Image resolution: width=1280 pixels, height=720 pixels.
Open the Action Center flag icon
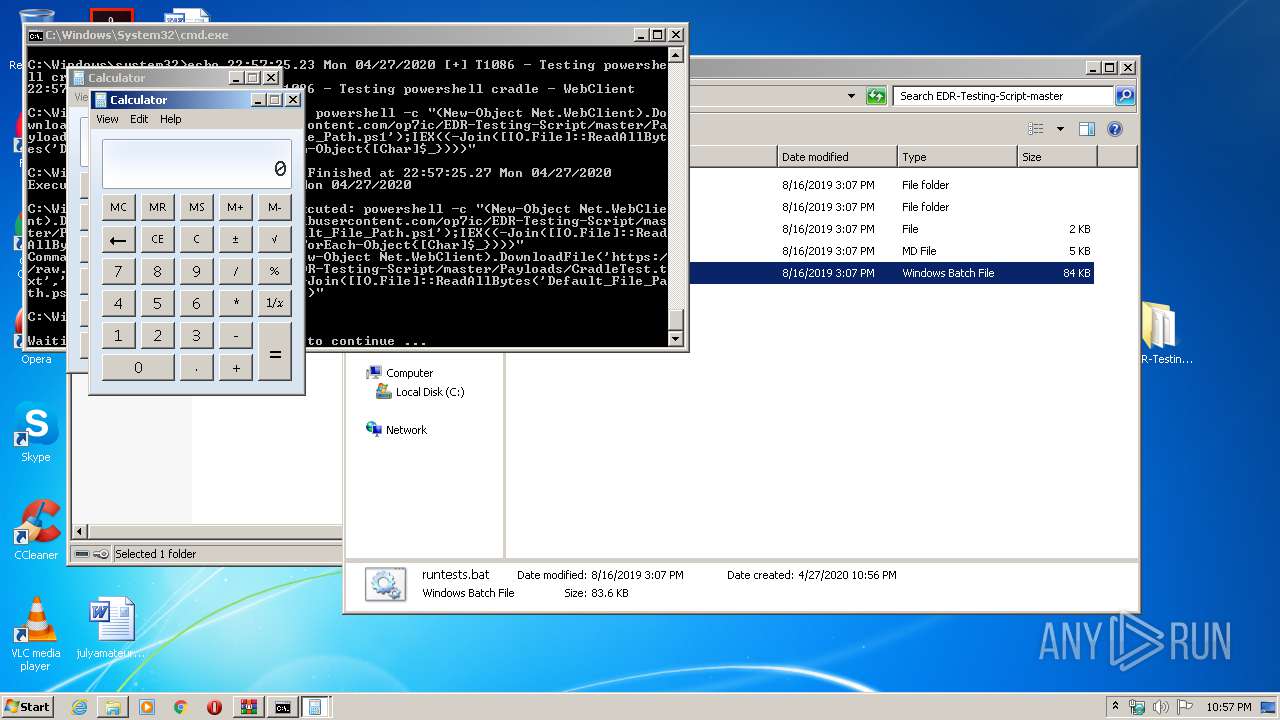(1185, 707)
